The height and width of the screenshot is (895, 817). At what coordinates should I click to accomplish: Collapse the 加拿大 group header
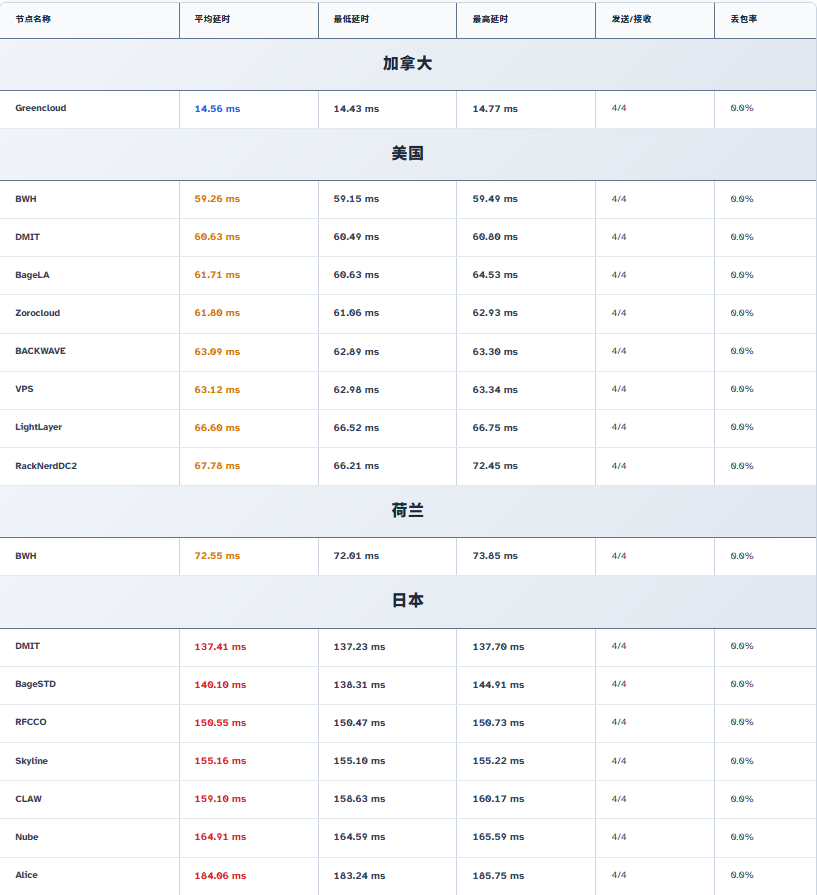(407, 64)
